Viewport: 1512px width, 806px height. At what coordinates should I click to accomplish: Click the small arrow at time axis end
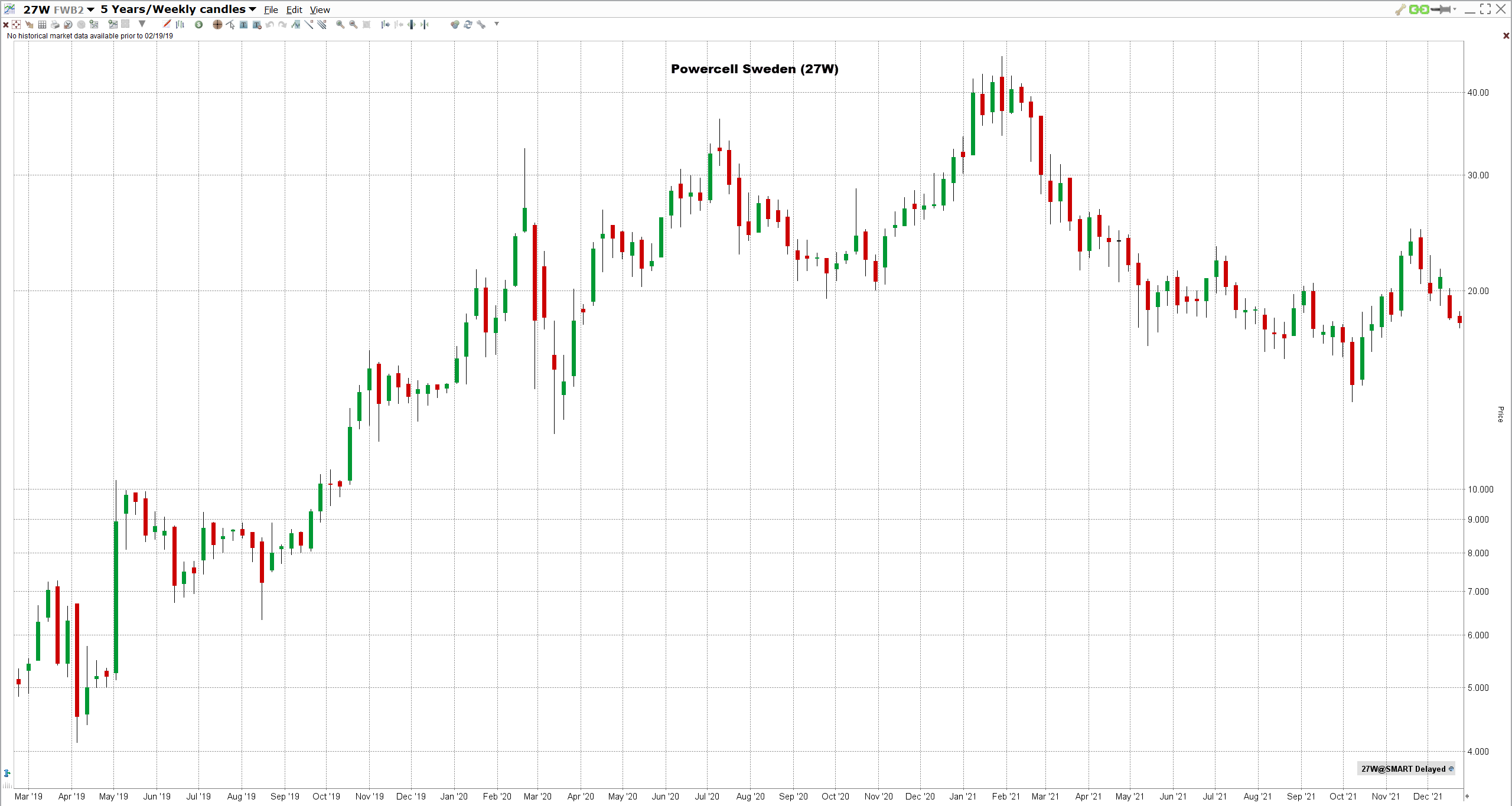tap(1467, 796)
